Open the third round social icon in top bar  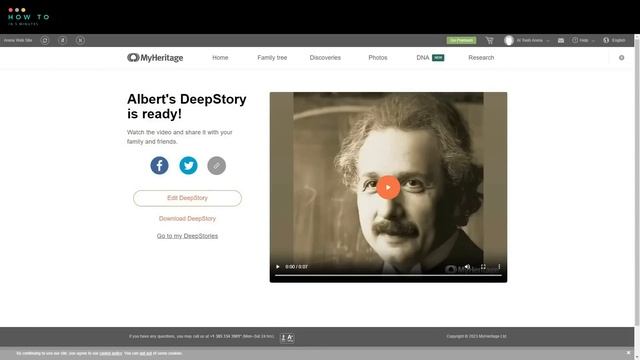pyautogui.click(x=80, y=40)
